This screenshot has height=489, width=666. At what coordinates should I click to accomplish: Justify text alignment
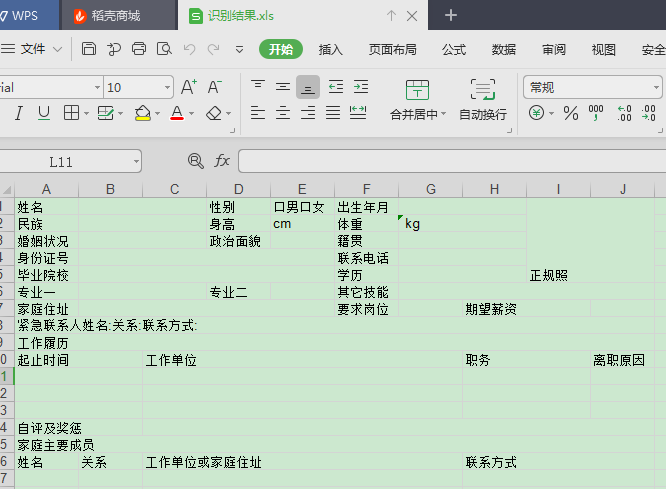tap(333, 113)
